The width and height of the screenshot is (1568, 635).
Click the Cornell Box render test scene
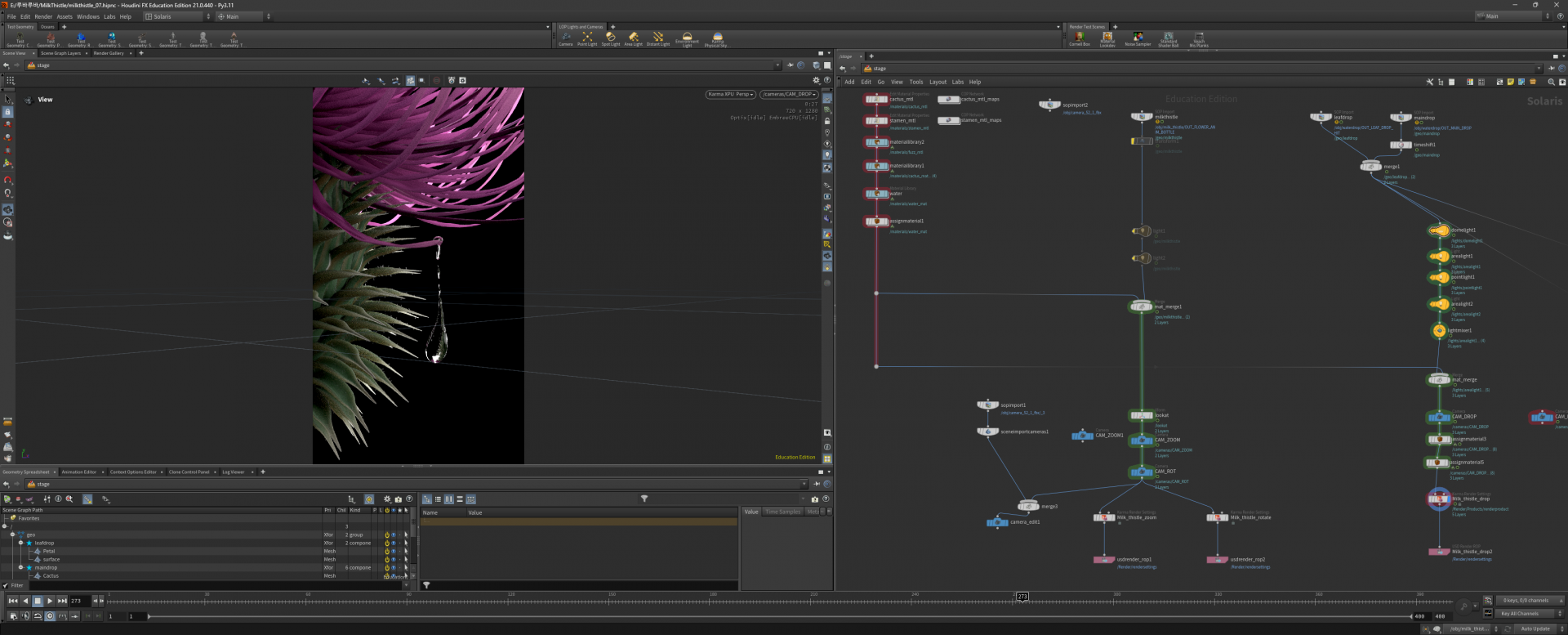(x=1079, y=38)
